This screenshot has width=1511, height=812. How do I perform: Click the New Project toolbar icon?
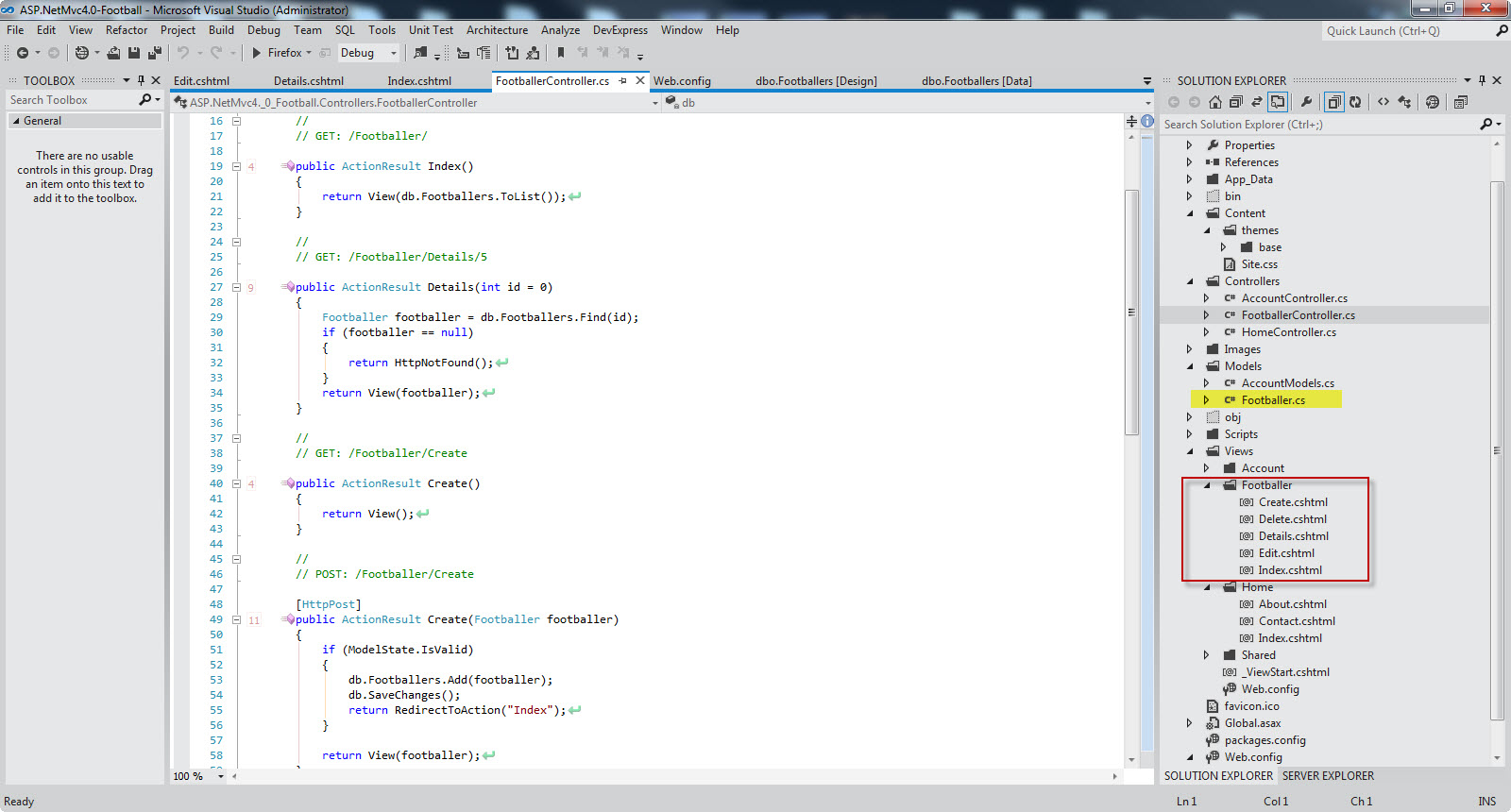[x=82, y=53]
